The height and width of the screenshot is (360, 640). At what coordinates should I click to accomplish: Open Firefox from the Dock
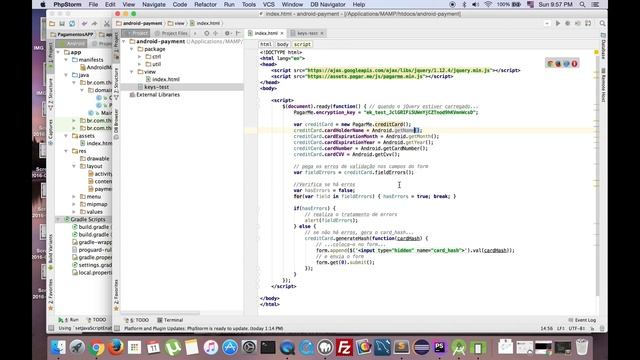[116, 347]
